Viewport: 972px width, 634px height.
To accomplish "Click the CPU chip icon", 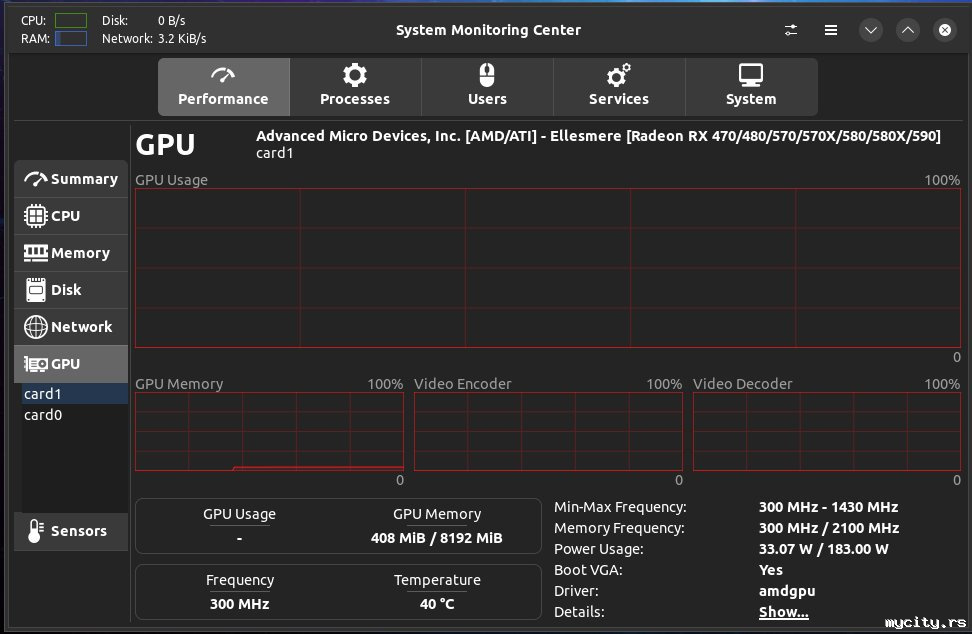I will (x=36, y=216).
